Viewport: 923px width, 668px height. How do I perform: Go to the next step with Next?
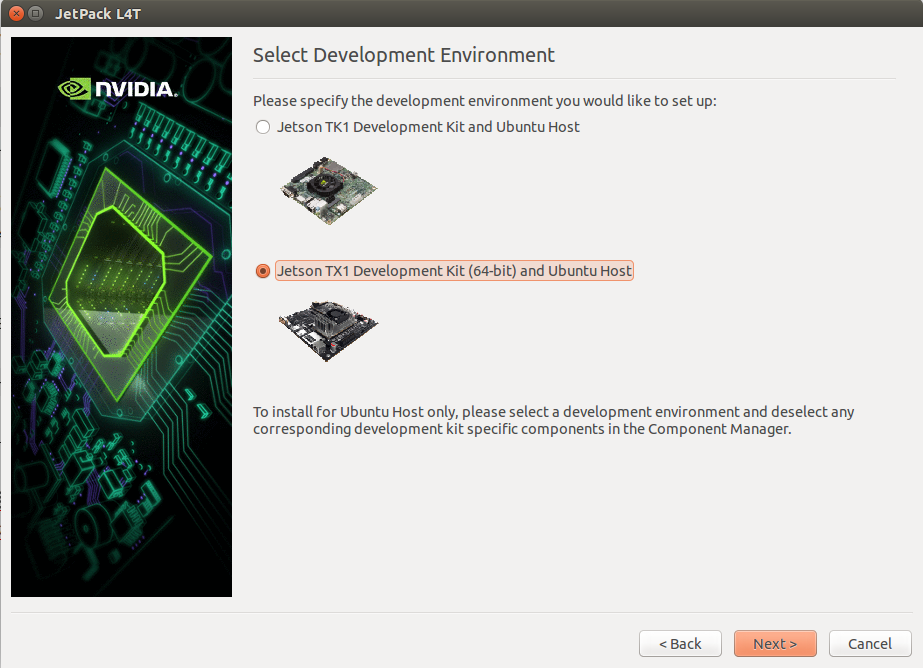pyautogui.click(x=775, y=643)
